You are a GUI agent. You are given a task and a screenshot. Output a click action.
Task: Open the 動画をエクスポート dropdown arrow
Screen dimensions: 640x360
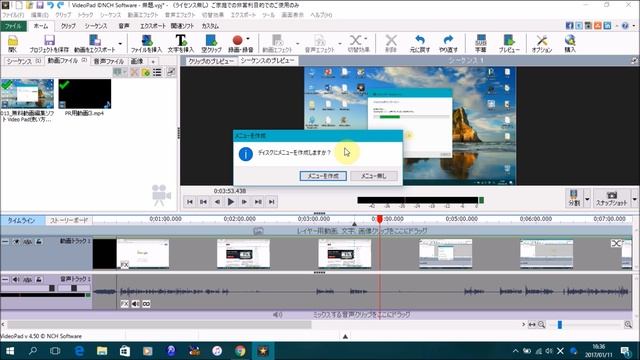click(120, 44)
